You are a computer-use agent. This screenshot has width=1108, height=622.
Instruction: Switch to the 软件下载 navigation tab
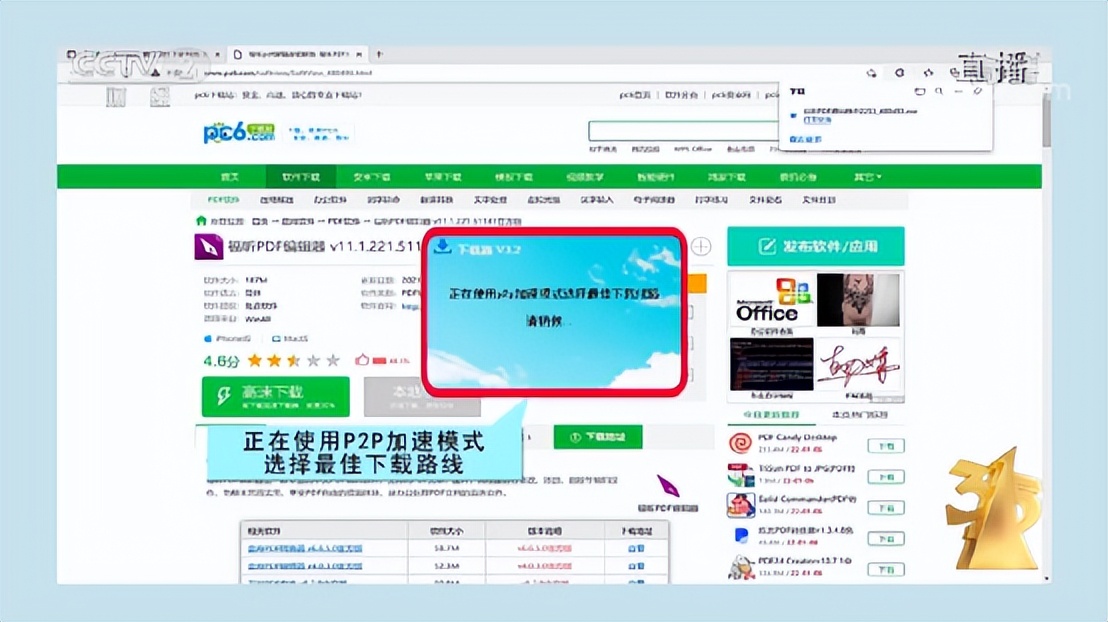302,176
